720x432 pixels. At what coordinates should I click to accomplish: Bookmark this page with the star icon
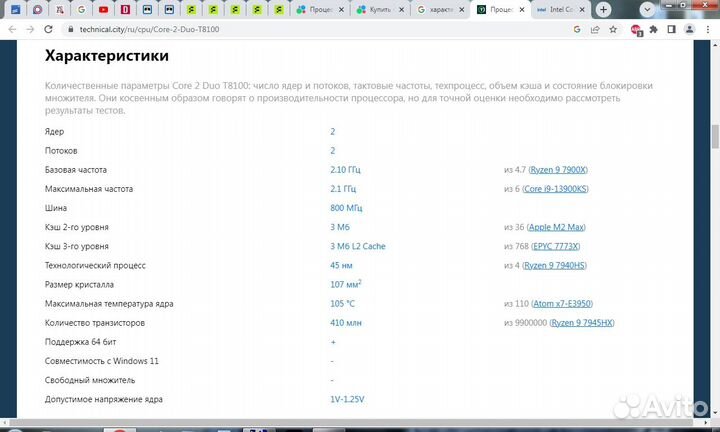pos(613,29)
